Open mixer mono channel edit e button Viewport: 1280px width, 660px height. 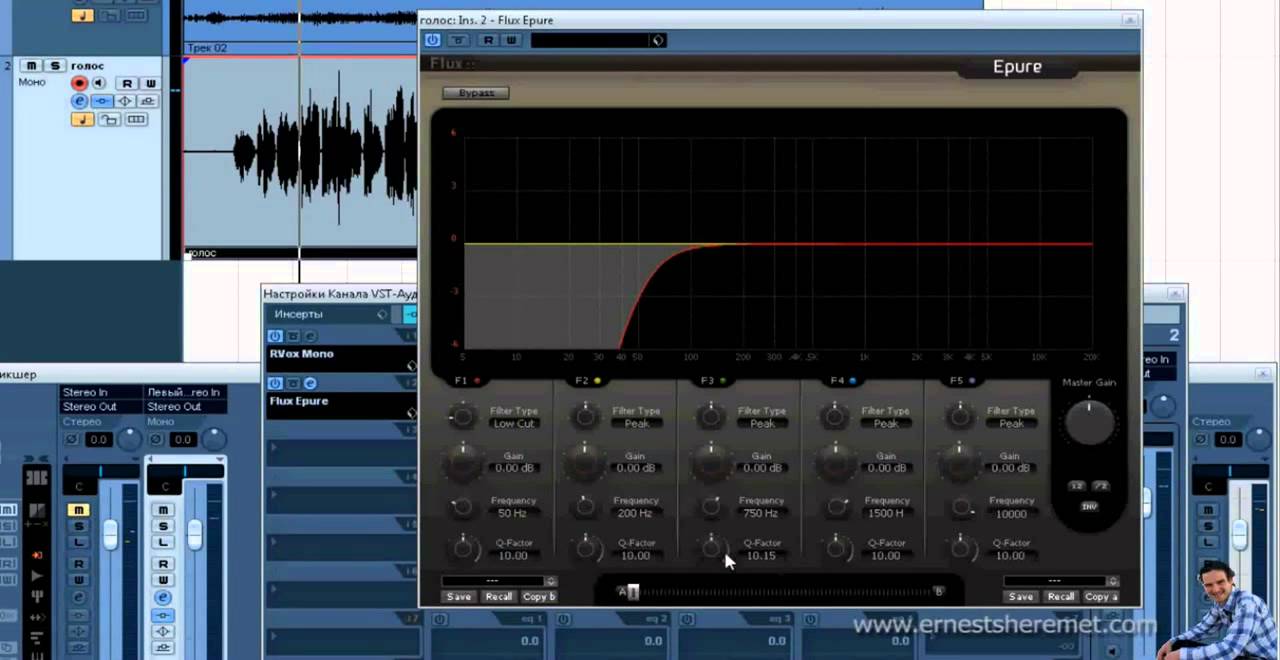(x=162, y=598)
